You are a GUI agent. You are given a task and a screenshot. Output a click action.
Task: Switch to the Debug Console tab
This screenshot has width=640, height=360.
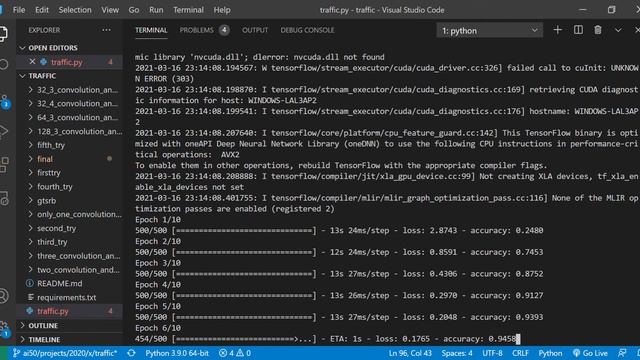pos(307,30)
